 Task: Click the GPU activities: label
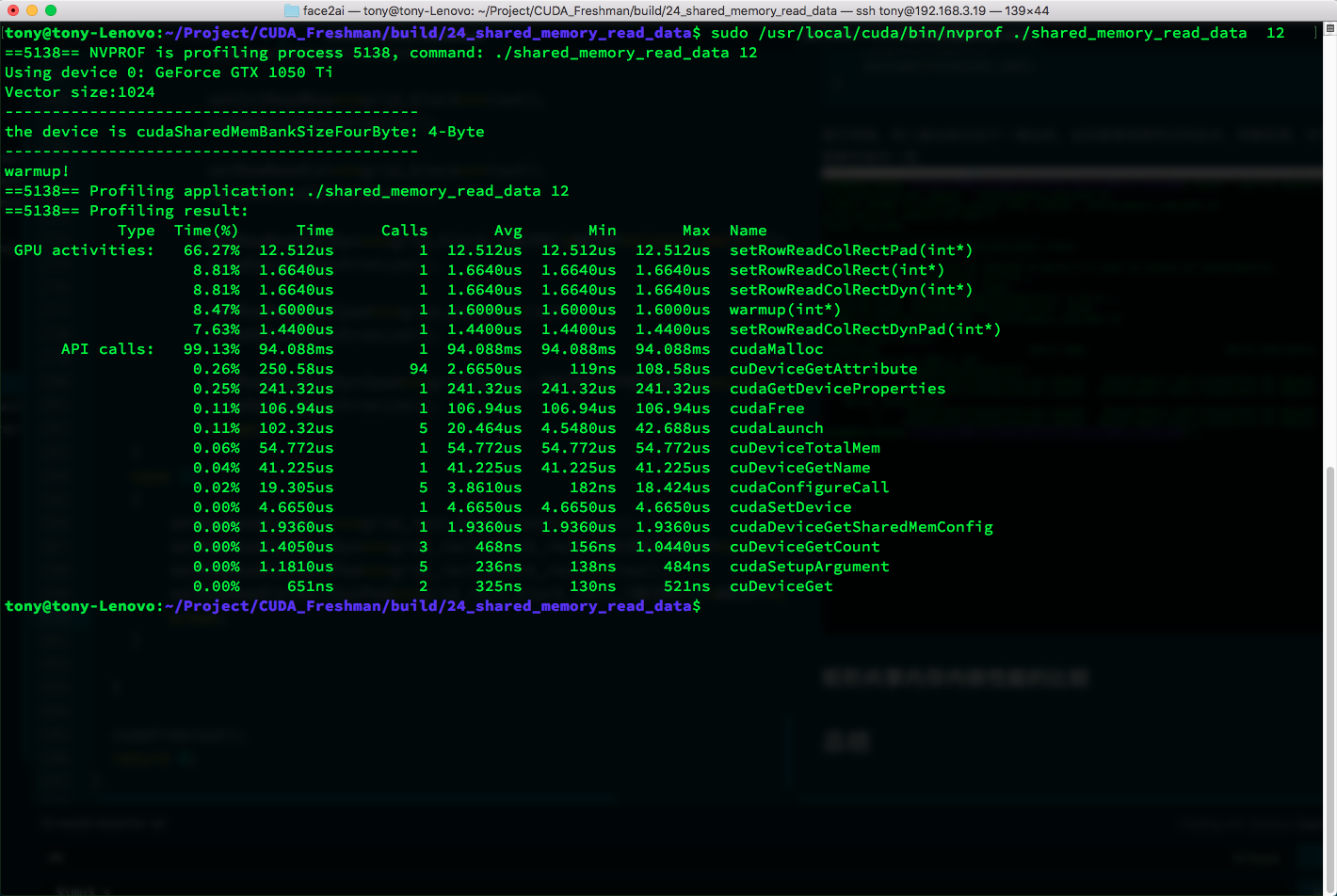84,250
